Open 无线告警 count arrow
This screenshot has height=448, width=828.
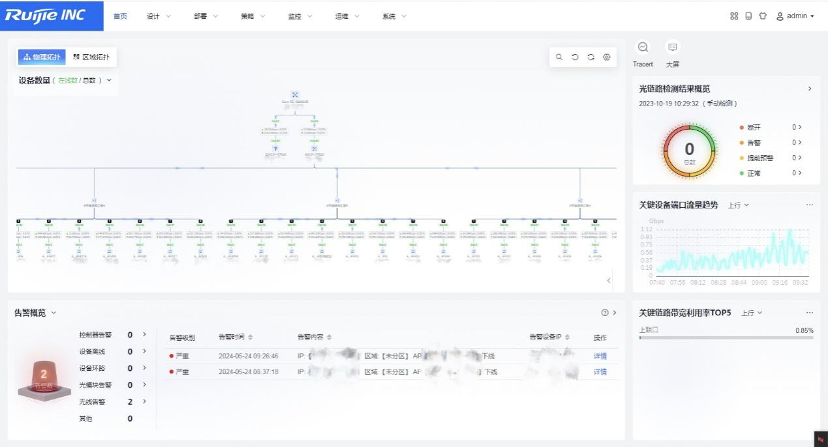pos(144,402)
